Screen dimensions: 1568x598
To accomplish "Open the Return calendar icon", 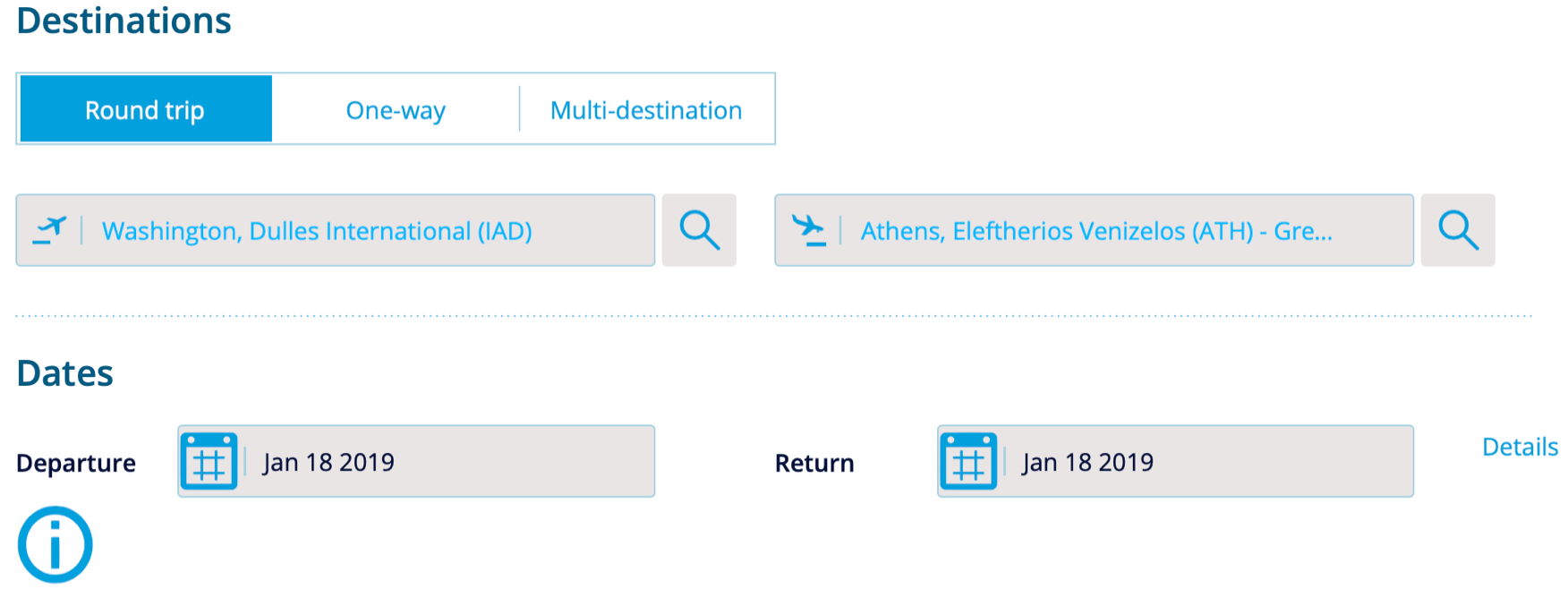I will (x=968, y=462).
